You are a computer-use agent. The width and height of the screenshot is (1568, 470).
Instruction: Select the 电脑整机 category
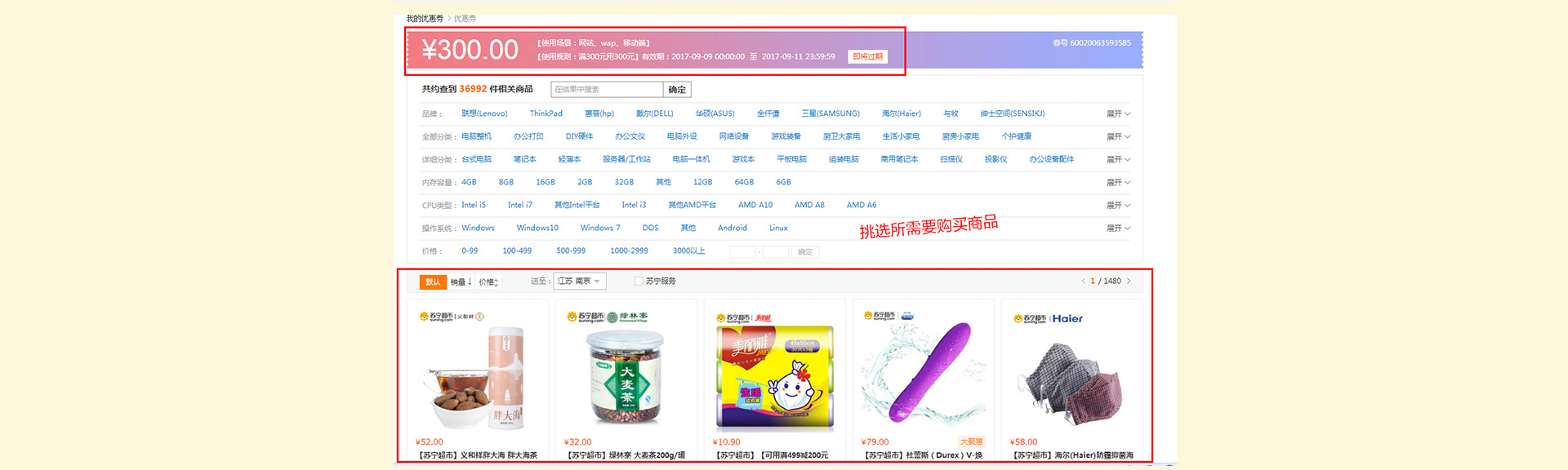coord(476,136)
